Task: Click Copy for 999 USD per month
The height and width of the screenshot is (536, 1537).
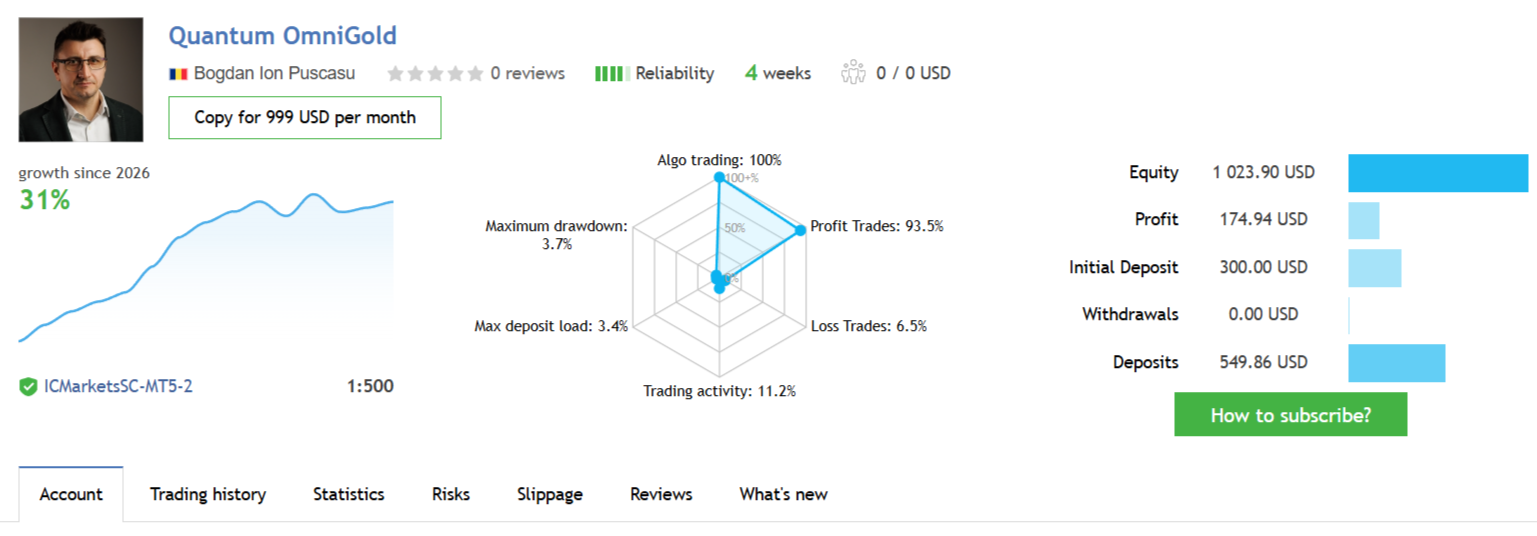Action: pos(305,117)
